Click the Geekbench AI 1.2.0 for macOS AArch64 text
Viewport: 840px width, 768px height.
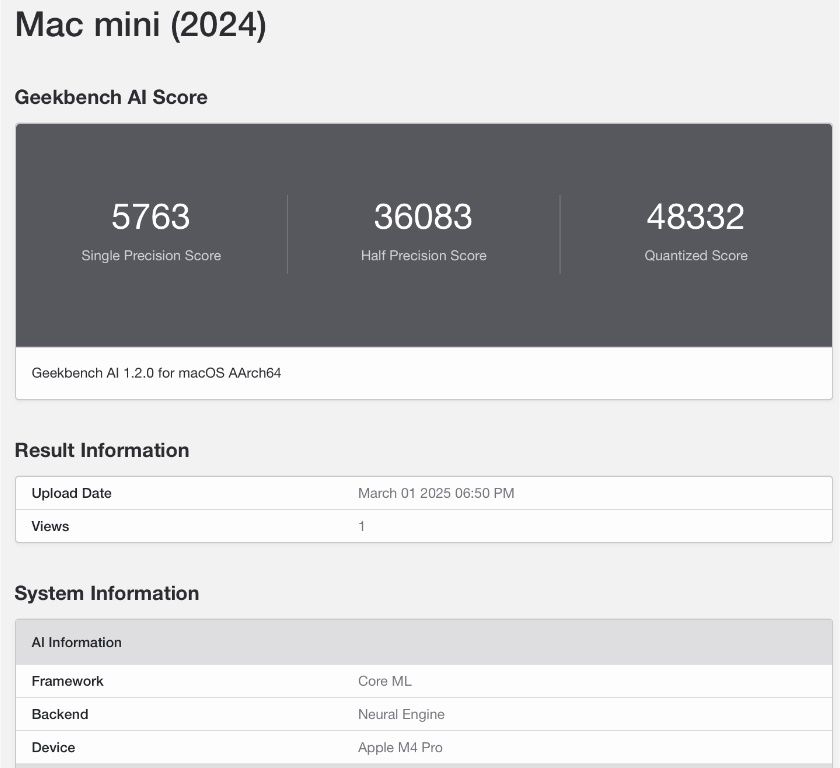click(156, 373)
